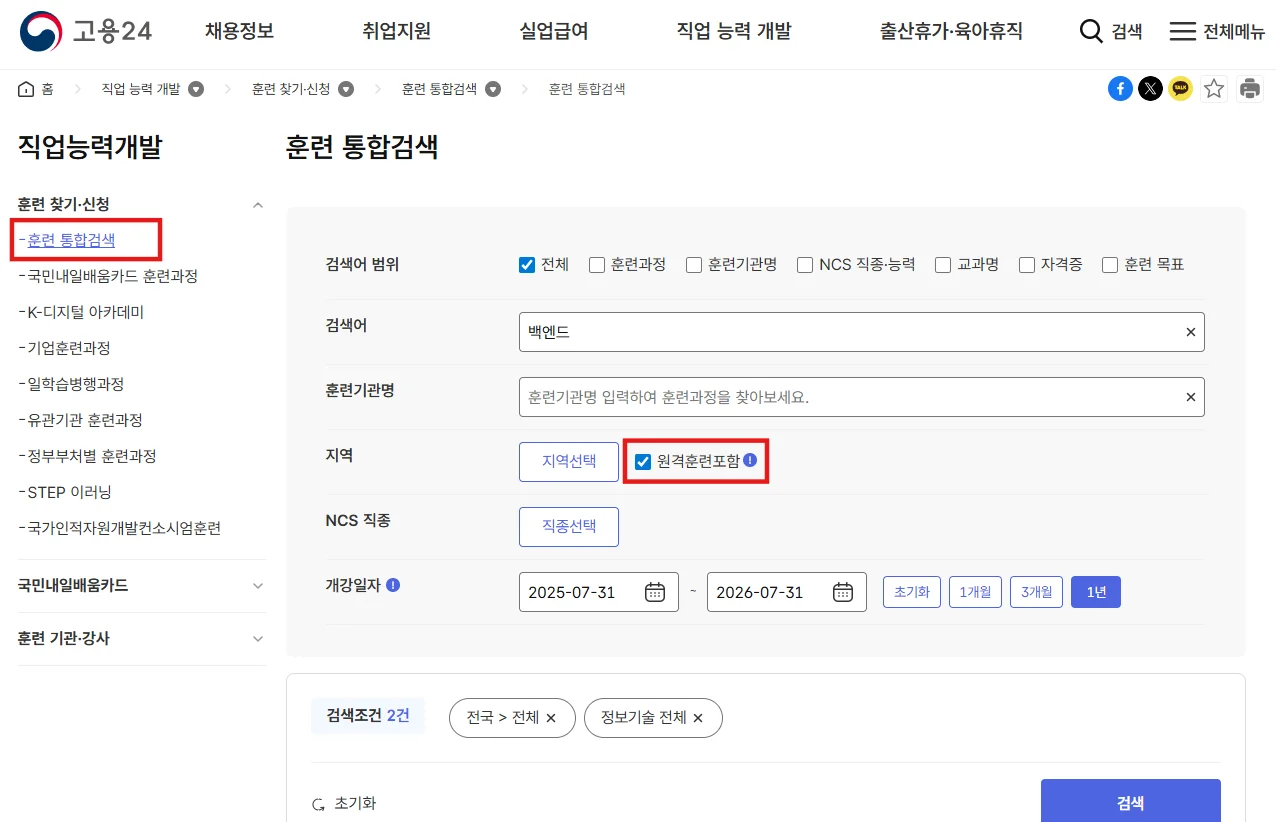Share page via KakaoTalk icon

click(1181, 89)
